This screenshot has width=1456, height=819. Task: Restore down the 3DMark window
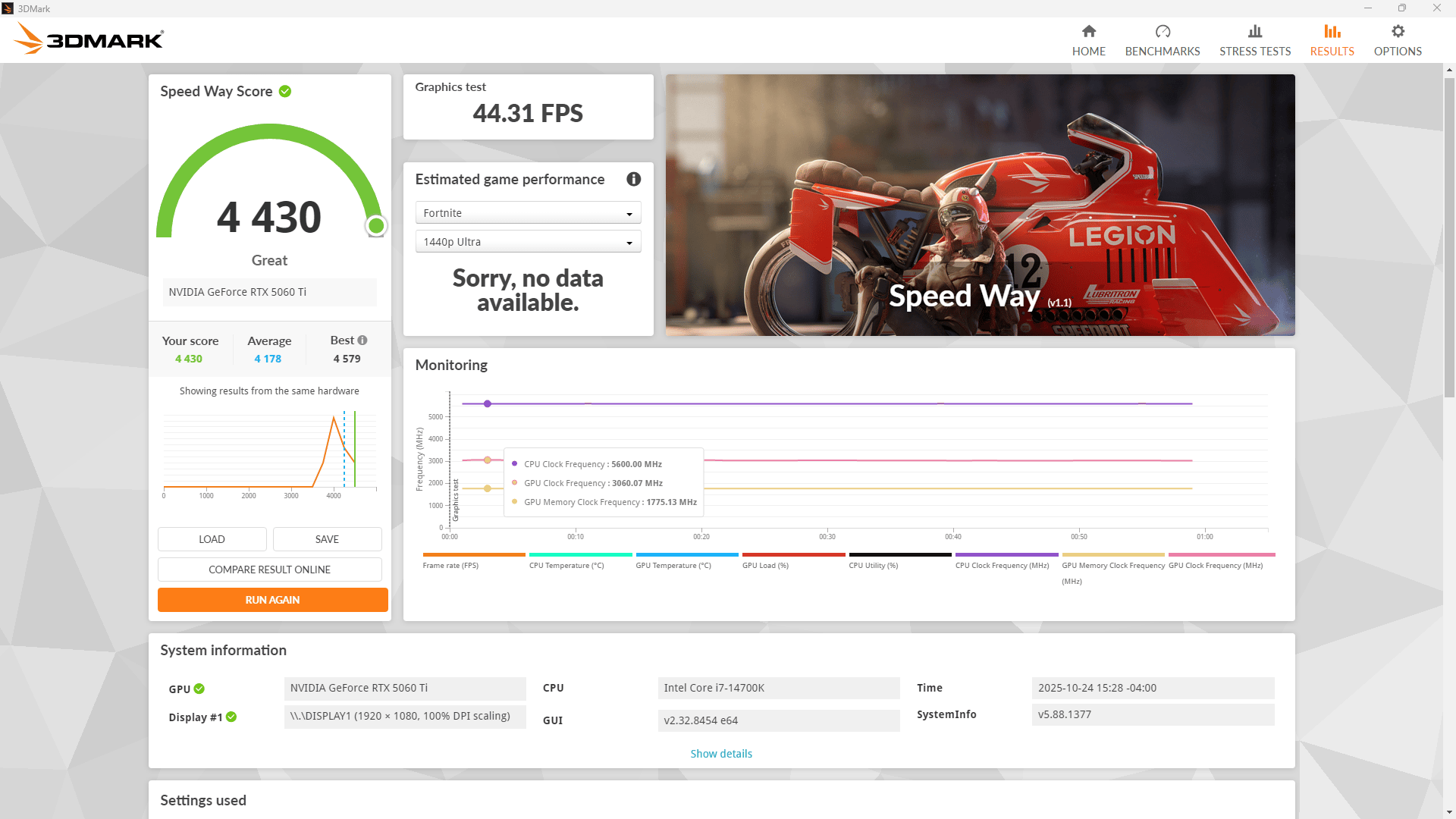click(x=1402, y=8)
